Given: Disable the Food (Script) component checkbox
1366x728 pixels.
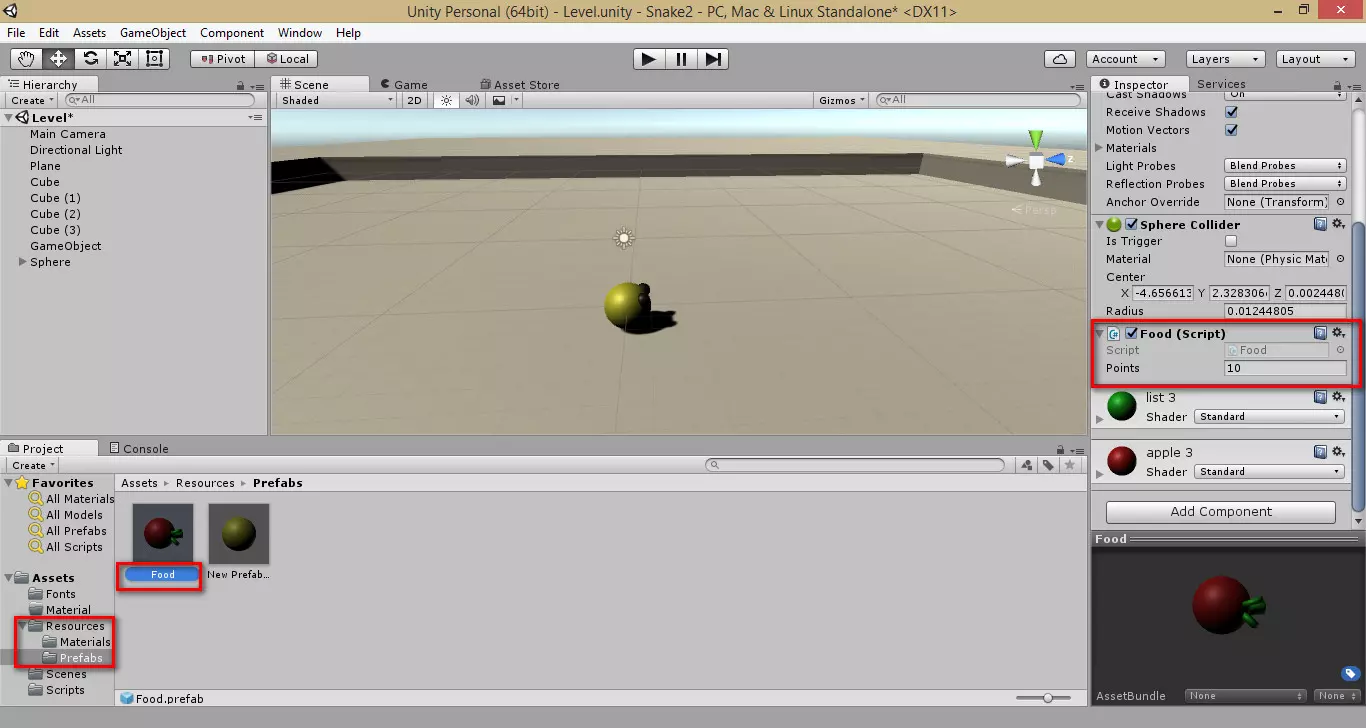Looking at the screenshot, I should pyautogui.click(x=1132, y=334).
